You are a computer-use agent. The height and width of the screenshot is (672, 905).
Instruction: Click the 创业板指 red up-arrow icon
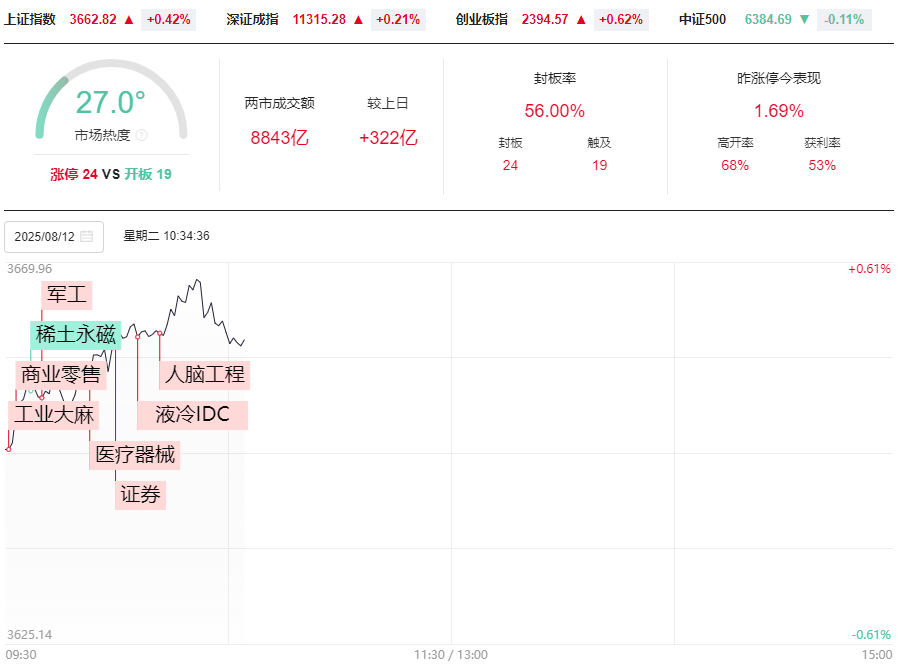[581, 19]
